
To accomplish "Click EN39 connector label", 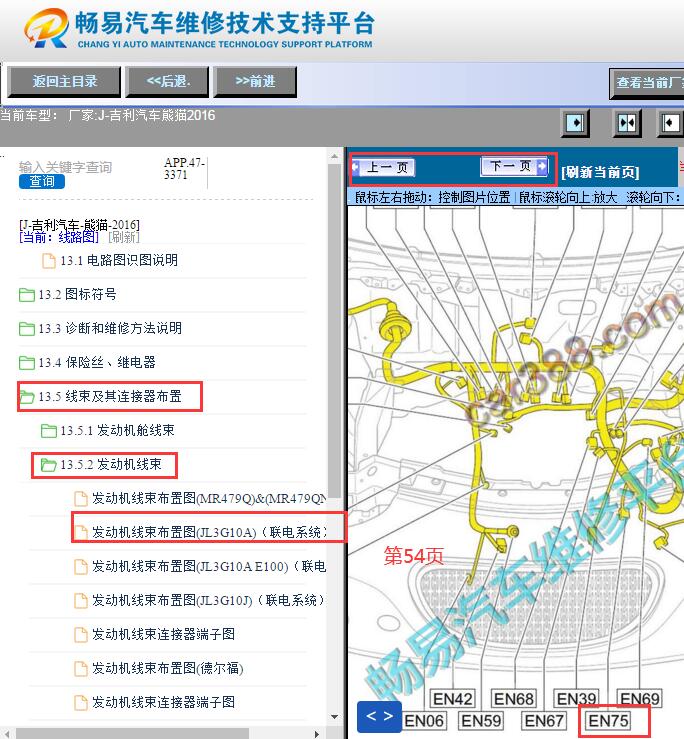I will (576, 698).
